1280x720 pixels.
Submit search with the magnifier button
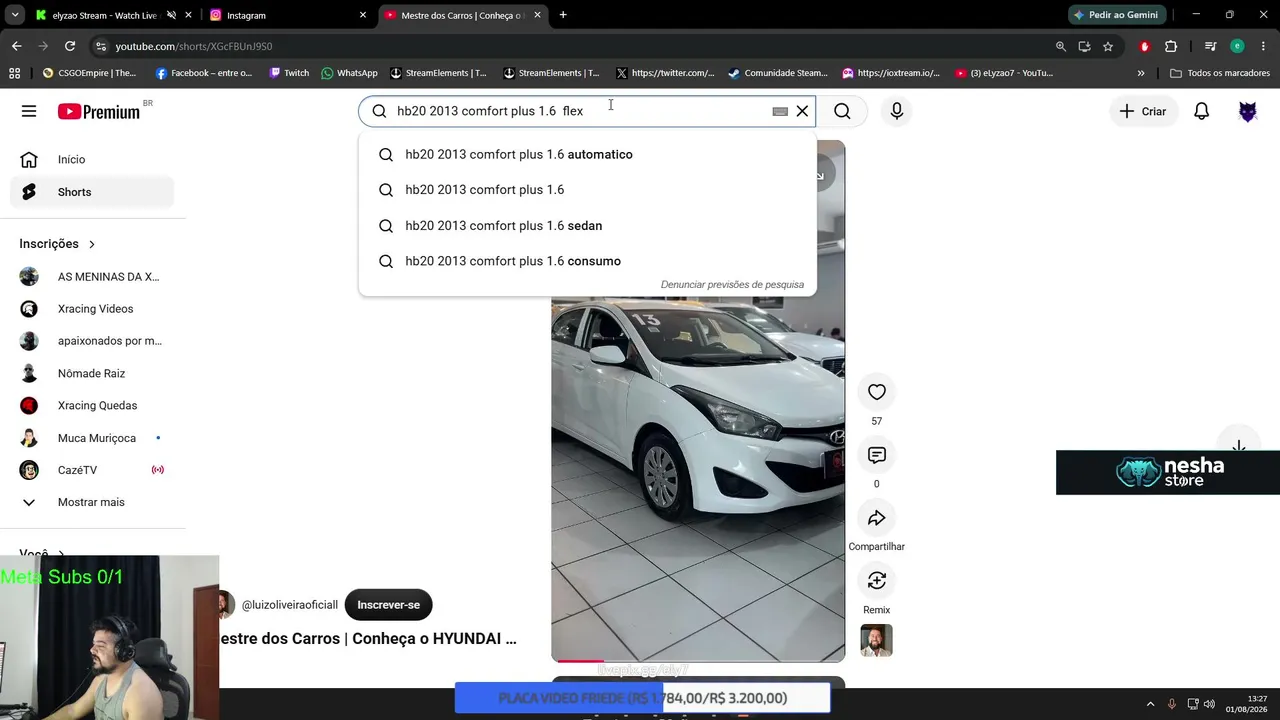click(842, 111)
